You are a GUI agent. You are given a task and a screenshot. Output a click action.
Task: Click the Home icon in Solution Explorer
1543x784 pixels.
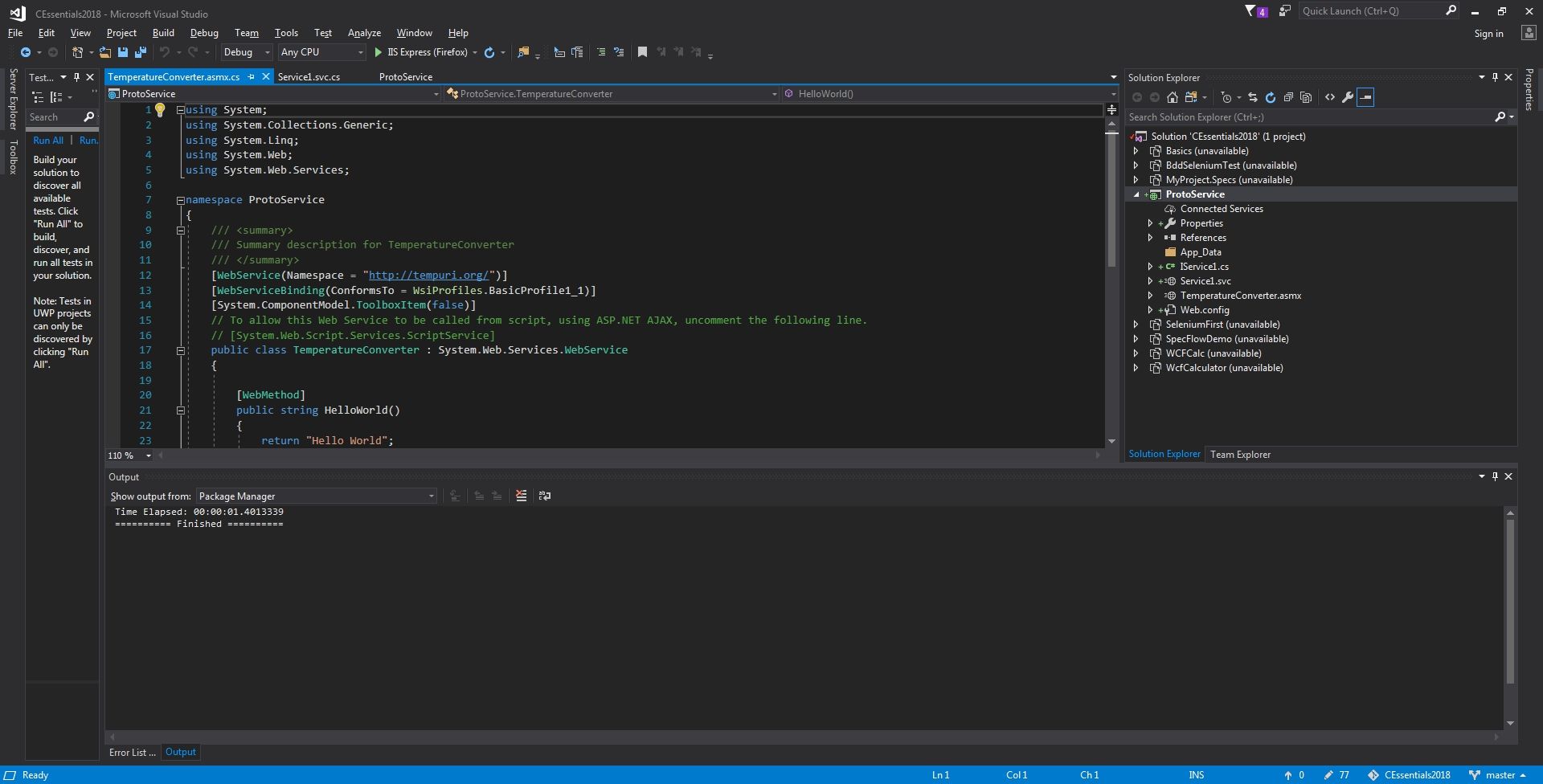(x=1173, y=97)
